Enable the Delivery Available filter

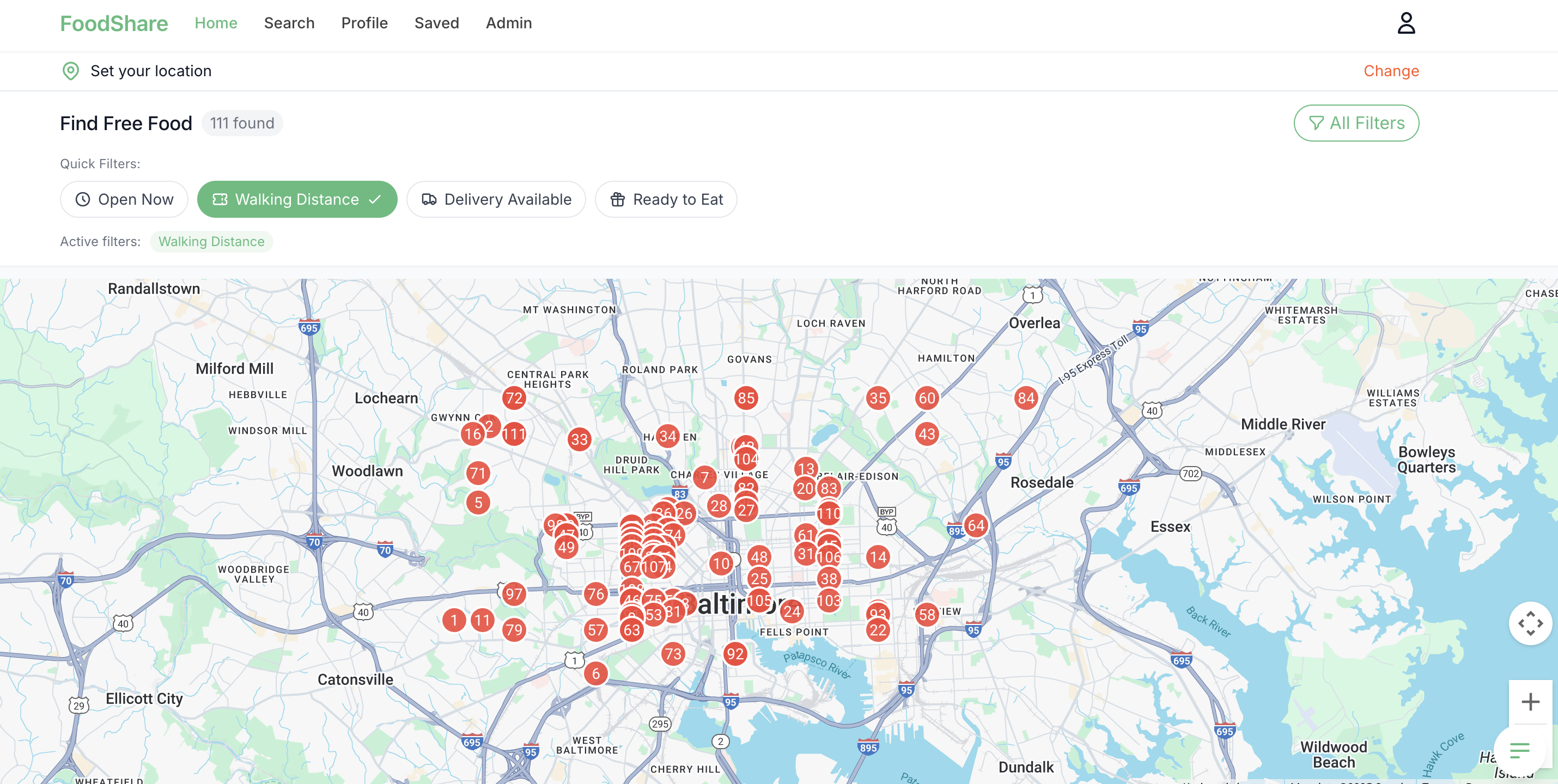[x=496, y=199]
